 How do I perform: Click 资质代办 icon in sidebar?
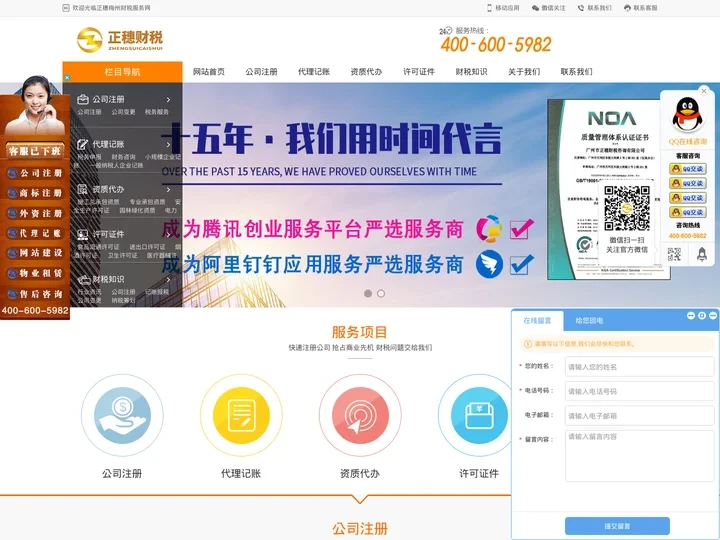pos(83,189)
